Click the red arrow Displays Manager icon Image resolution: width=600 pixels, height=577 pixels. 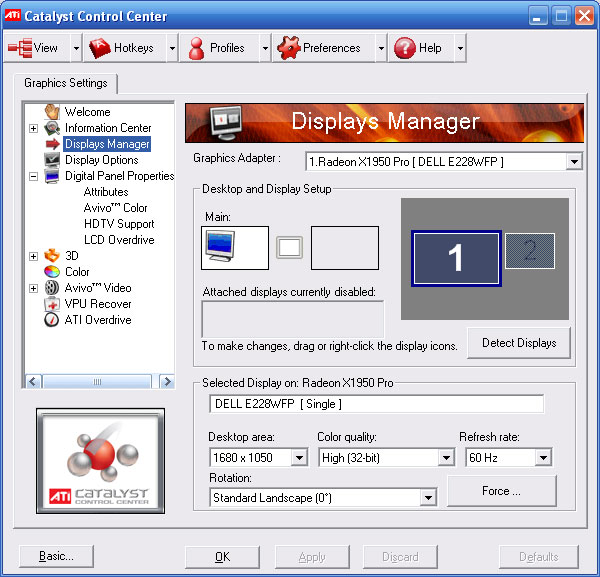point(52,144)
